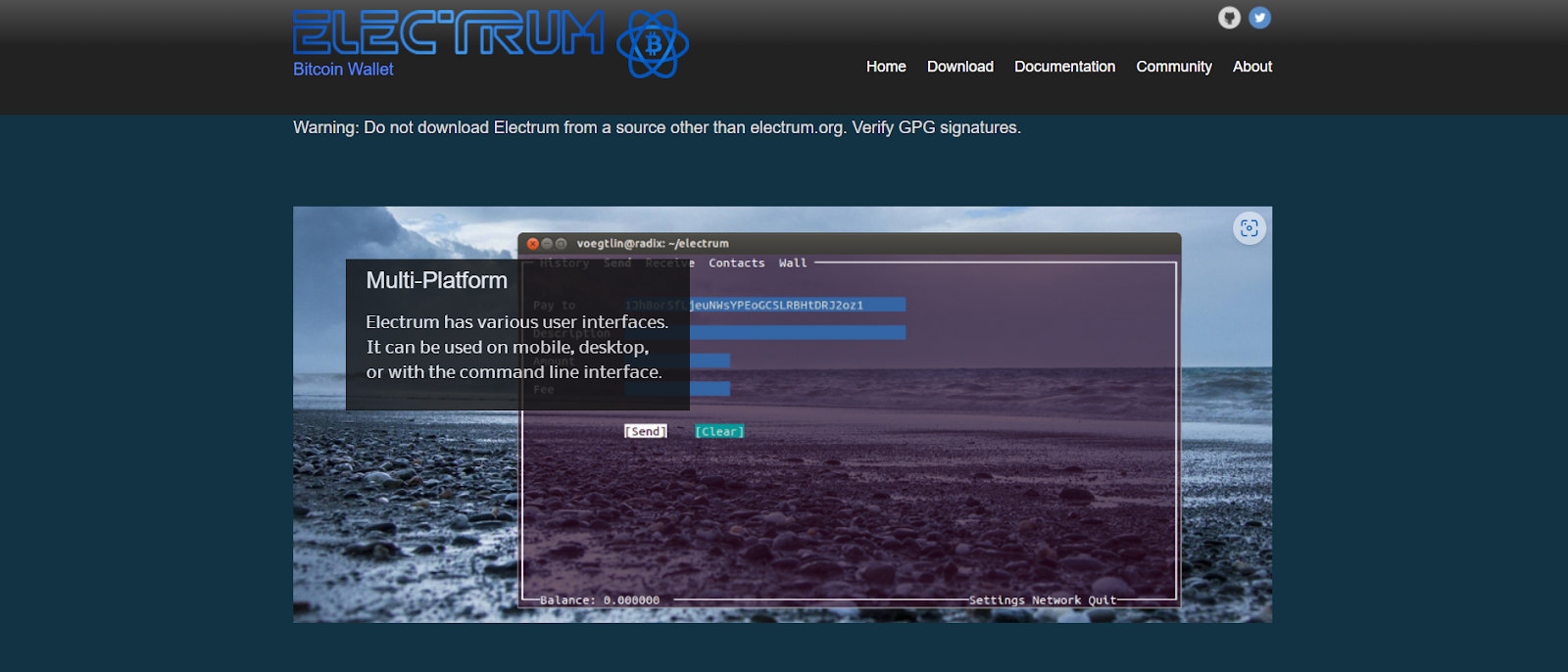The image size is (1568, 672).
Task: Click the Description field in terminal
Action: (x=764, y=333)
